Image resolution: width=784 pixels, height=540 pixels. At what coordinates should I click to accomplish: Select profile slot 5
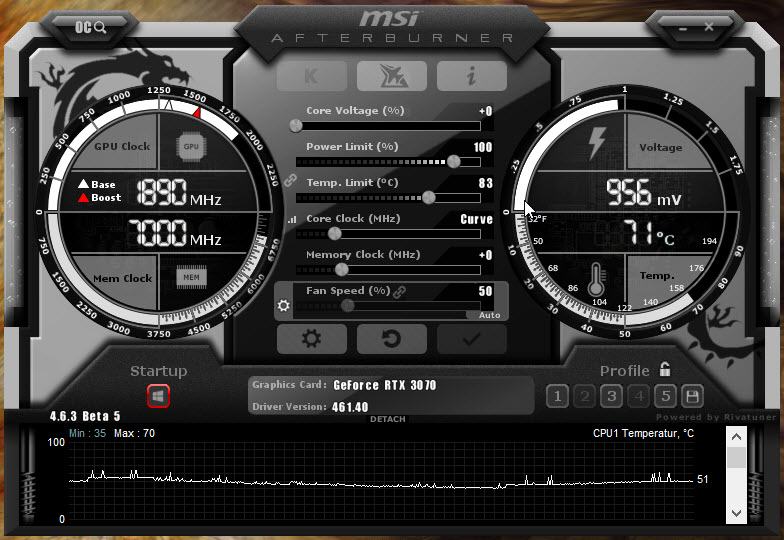(666, 396)
